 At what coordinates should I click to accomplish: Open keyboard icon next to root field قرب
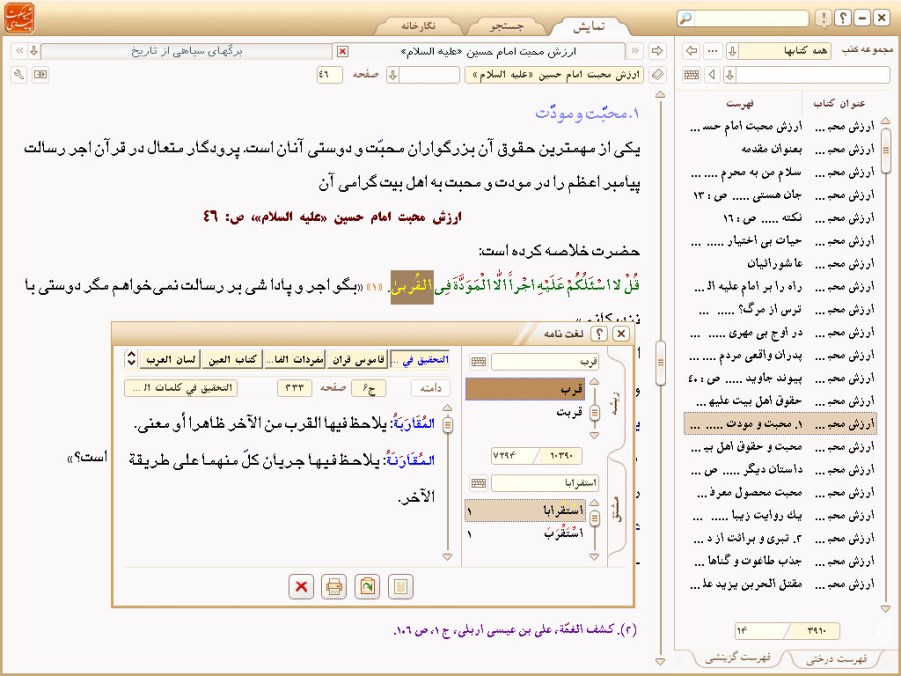click(x=478, y=362)
